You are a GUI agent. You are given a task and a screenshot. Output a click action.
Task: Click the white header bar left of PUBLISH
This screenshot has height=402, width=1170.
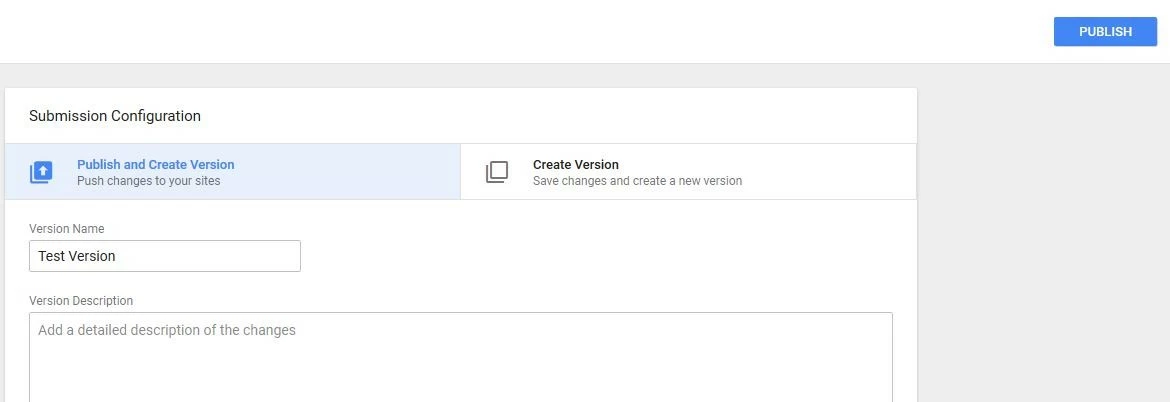[x=500, y=31]
